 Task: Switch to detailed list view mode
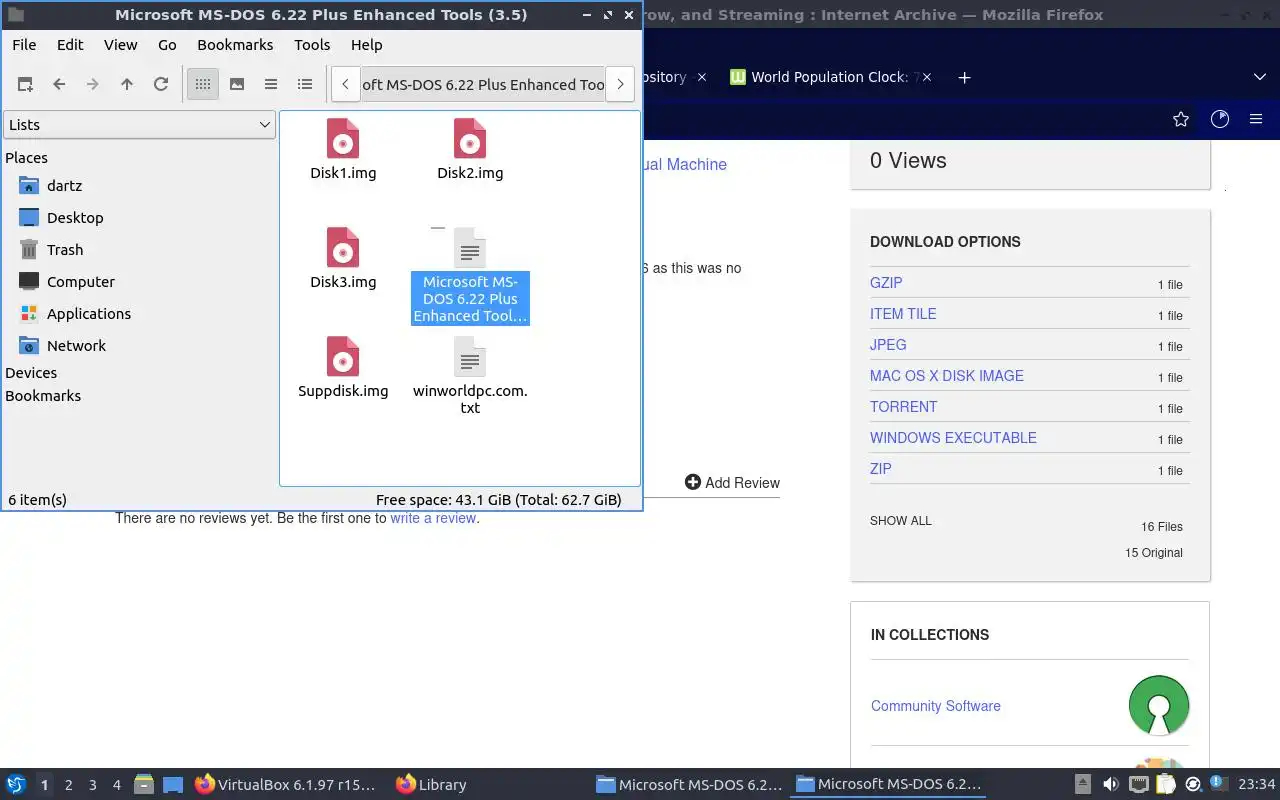click(305, 85)
